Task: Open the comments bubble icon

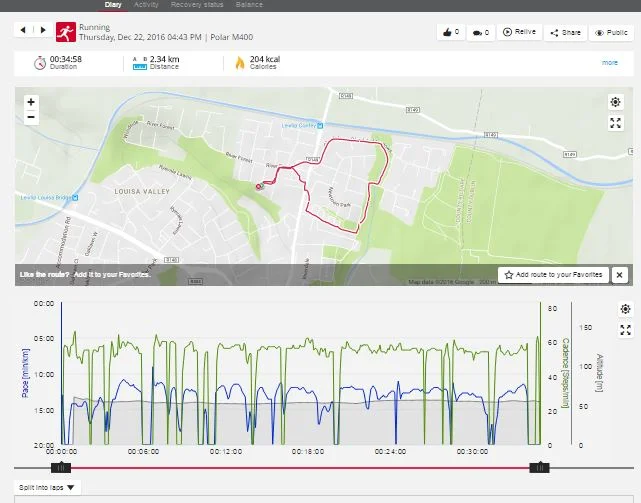Action: [479, 32]
